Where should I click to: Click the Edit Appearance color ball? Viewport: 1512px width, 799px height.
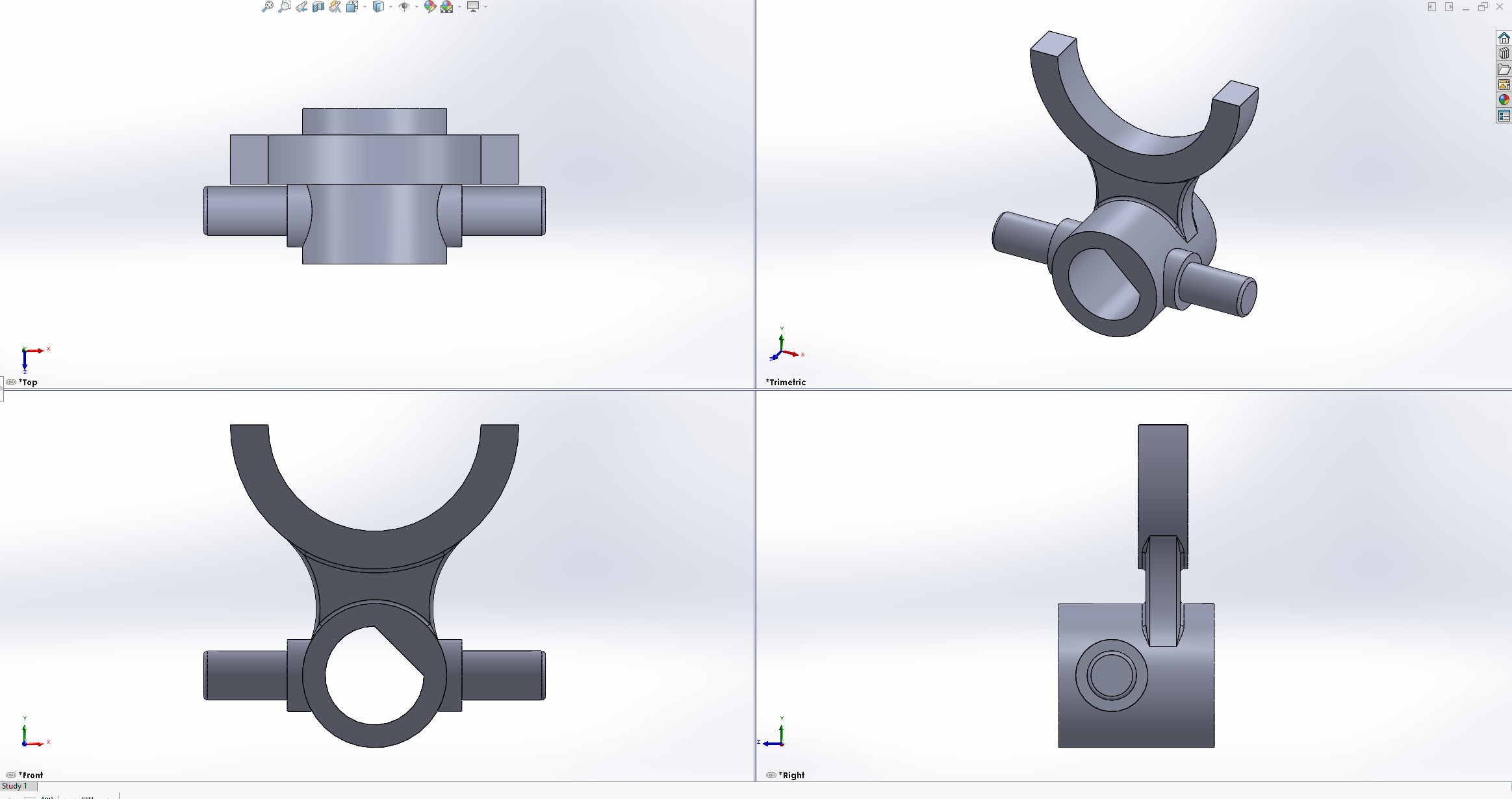[429, 6]
